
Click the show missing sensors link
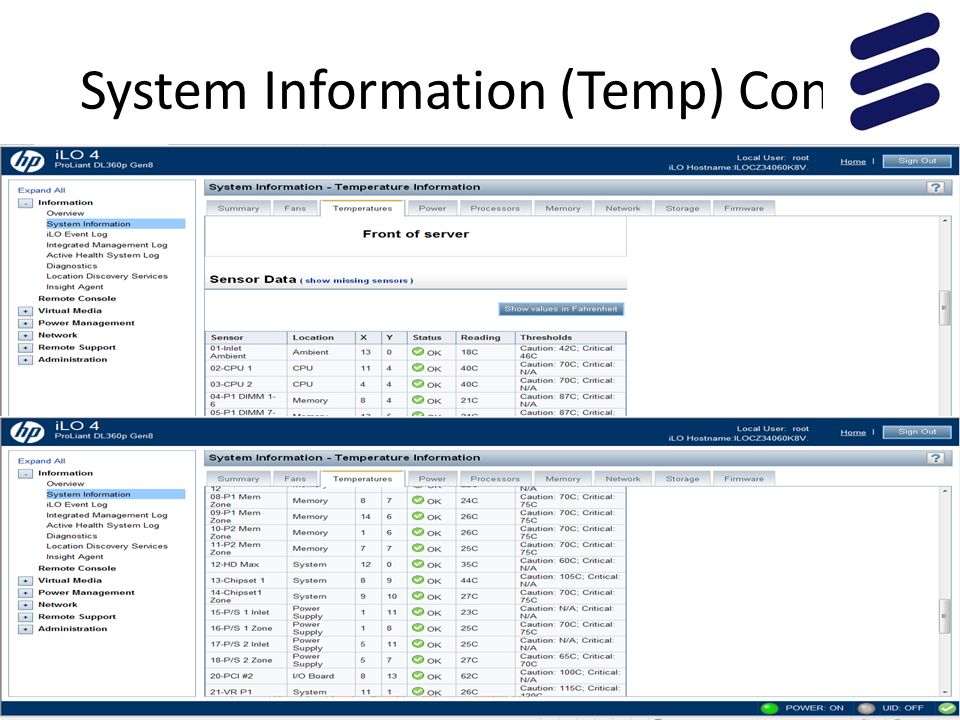click(356, 280)
